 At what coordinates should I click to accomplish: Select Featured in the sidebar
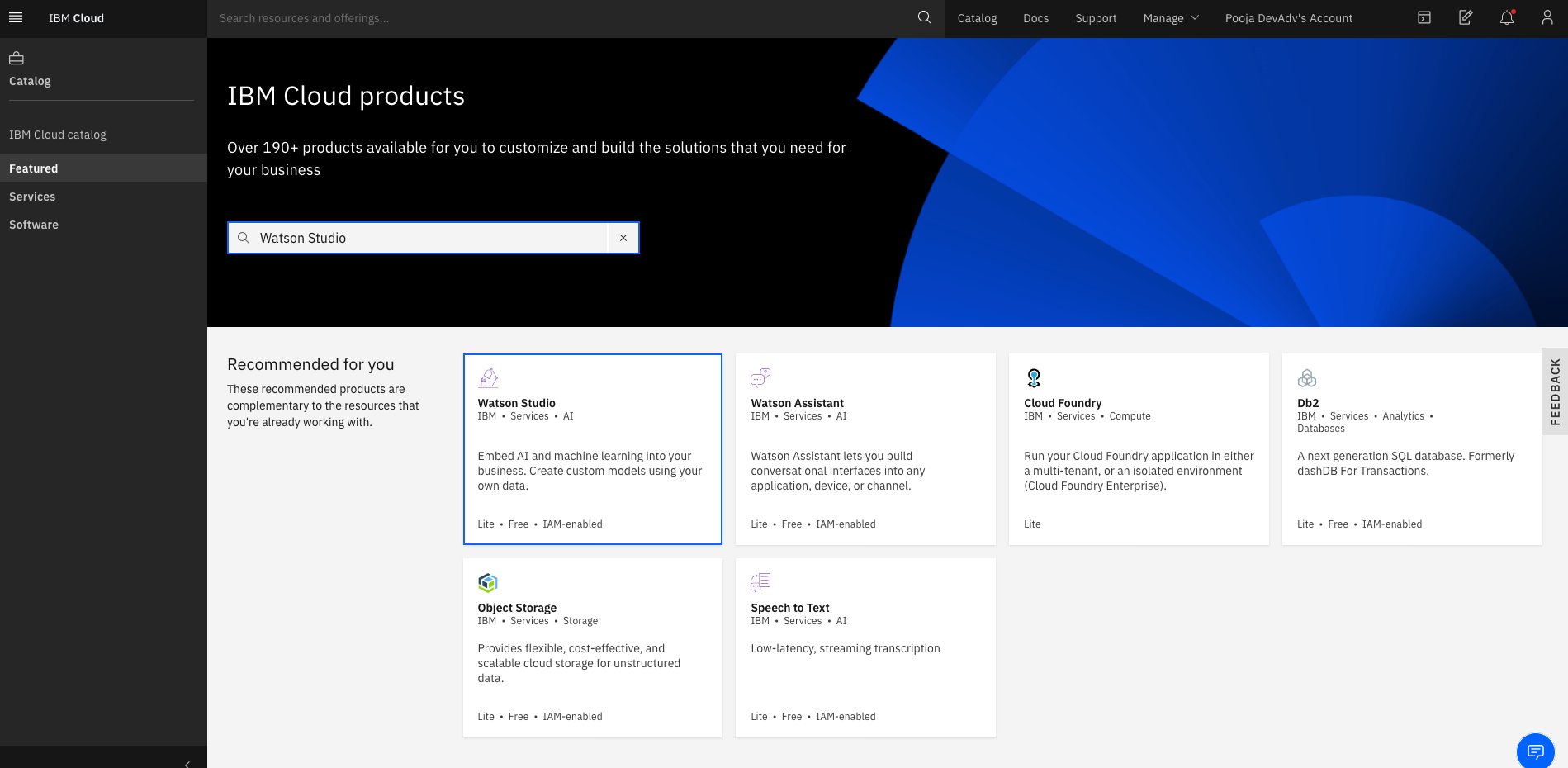[x=103, y=168]
